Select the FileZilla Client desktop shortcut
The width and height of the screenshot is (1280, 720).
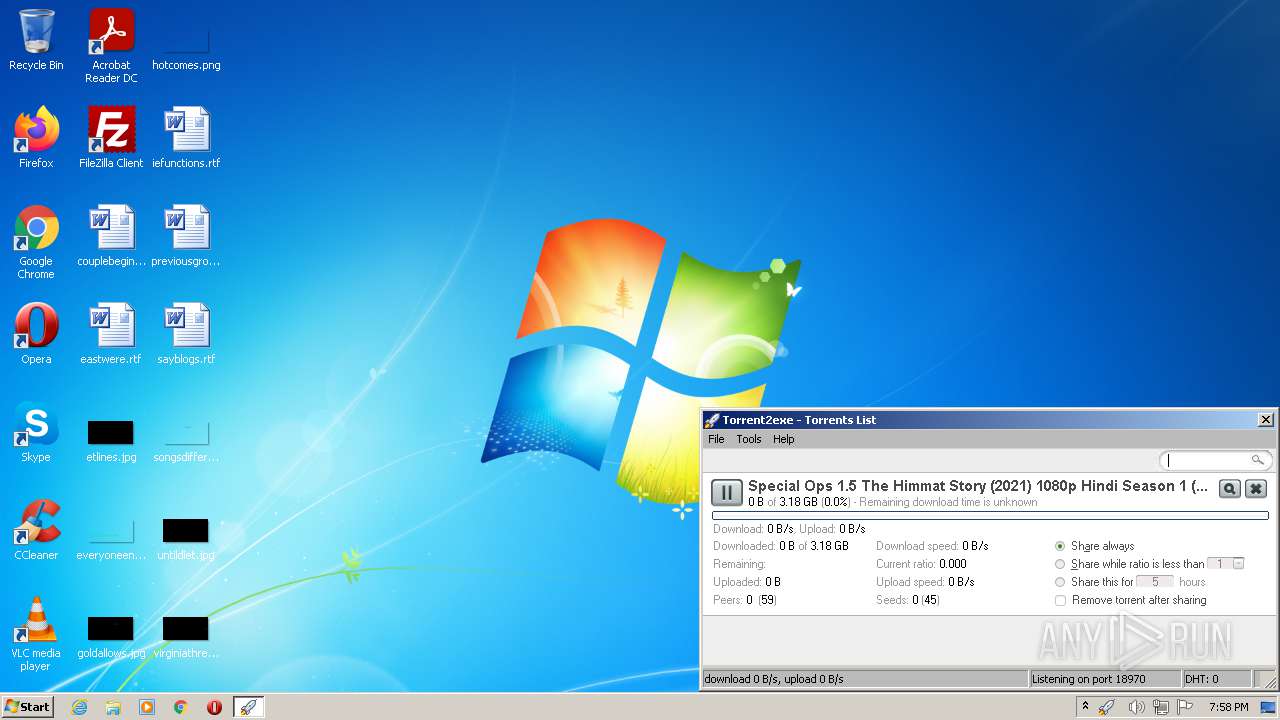[x=111, y=138]
